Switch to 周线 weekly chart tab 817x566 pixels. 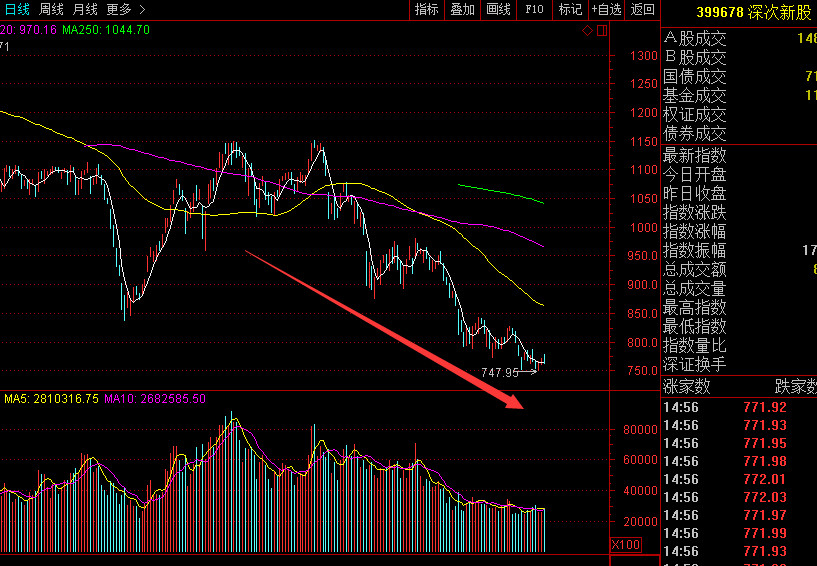click(x=51, y=9)
